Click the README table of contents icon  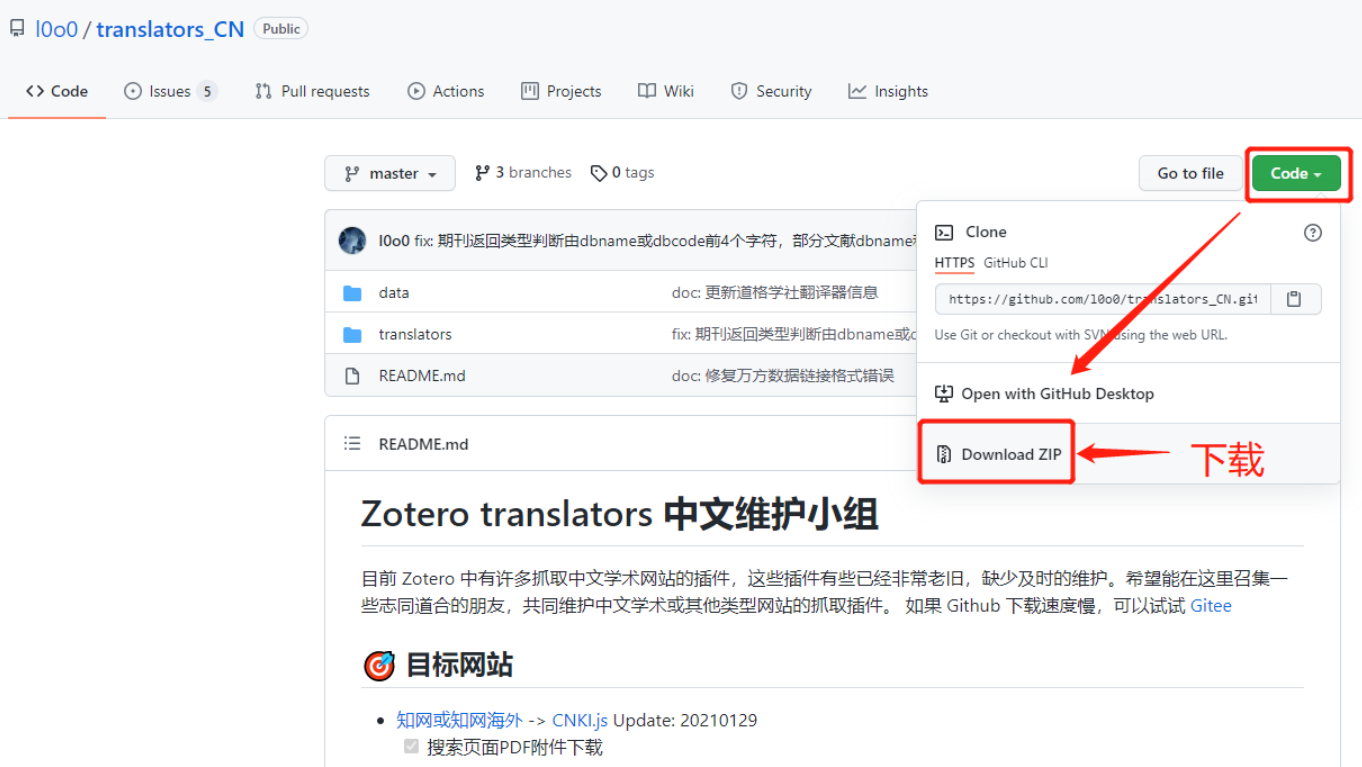(x=352, y=443)
